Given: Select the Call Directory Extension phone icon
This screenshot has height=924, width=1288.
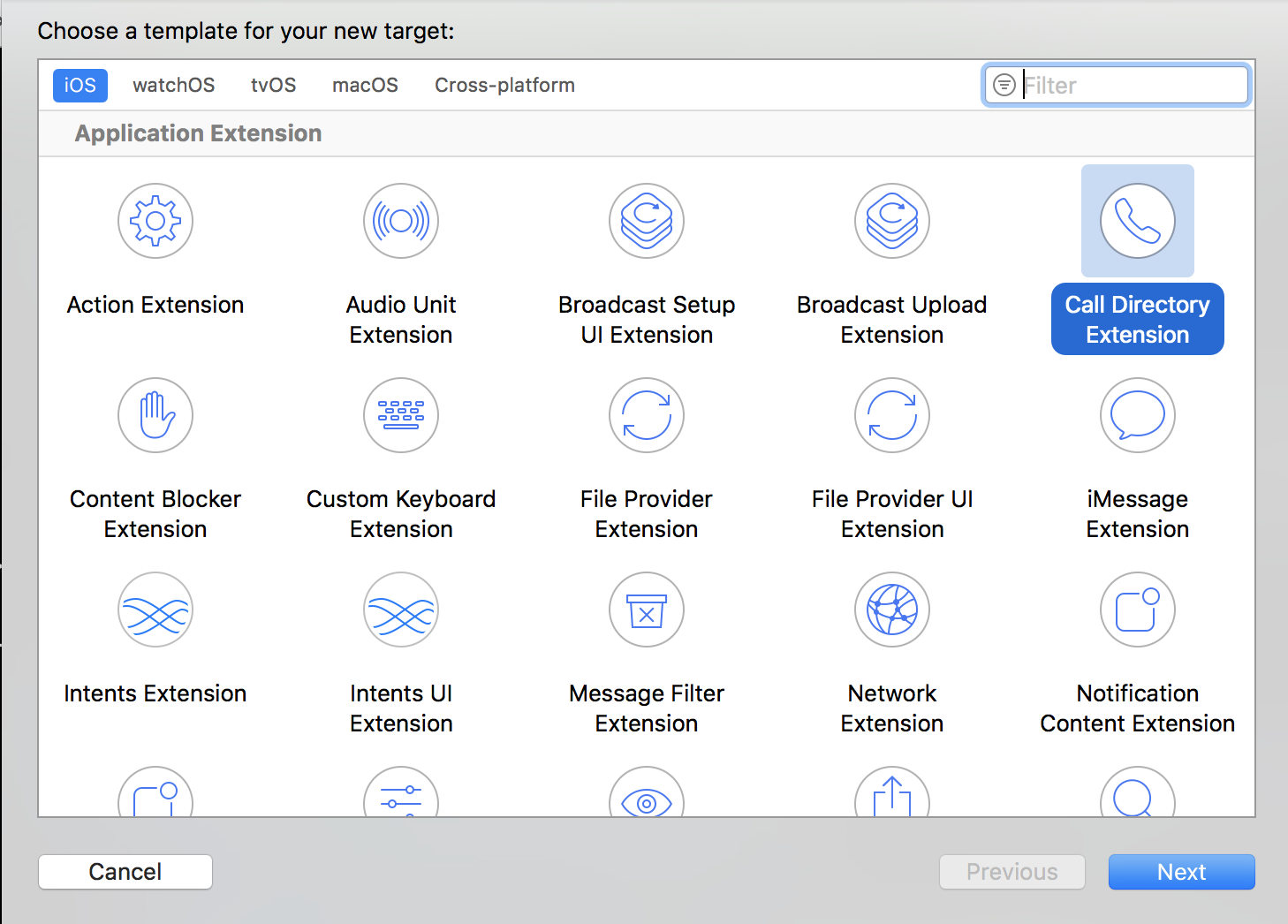Looking at the screenshot, I should coord(1138,221).
